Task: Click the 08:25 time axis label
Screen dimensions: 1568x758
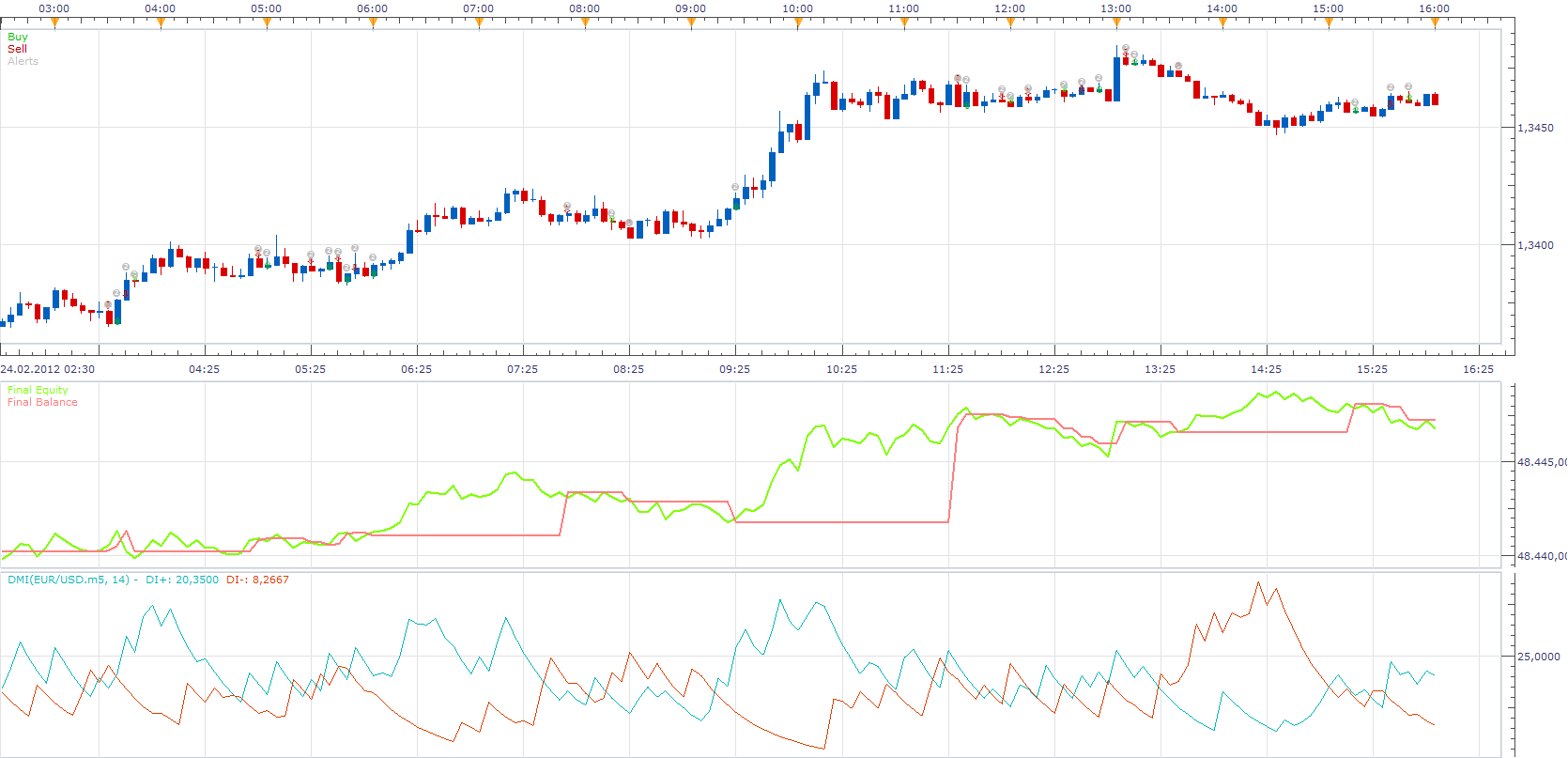Action: click(629, 369)
